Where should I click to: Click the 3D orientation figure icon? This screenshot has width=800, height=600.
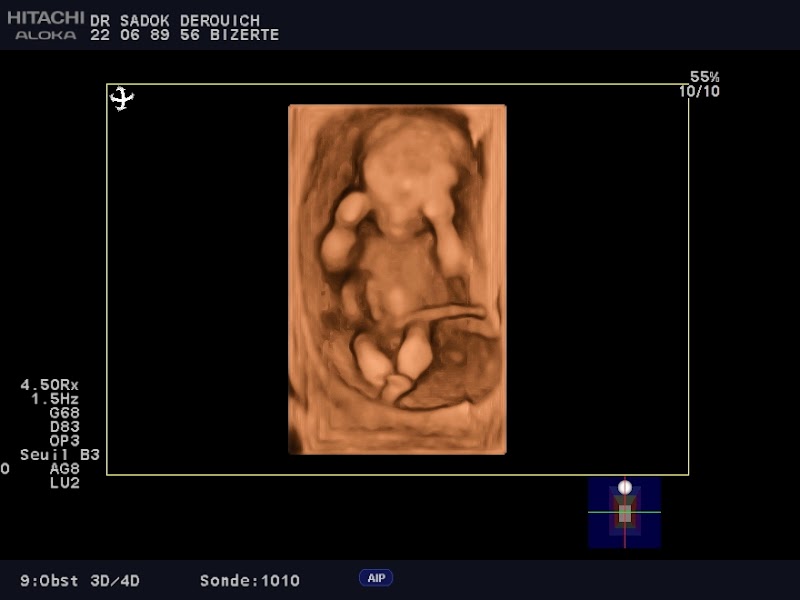pyautogui.click(x=121, y=98)
